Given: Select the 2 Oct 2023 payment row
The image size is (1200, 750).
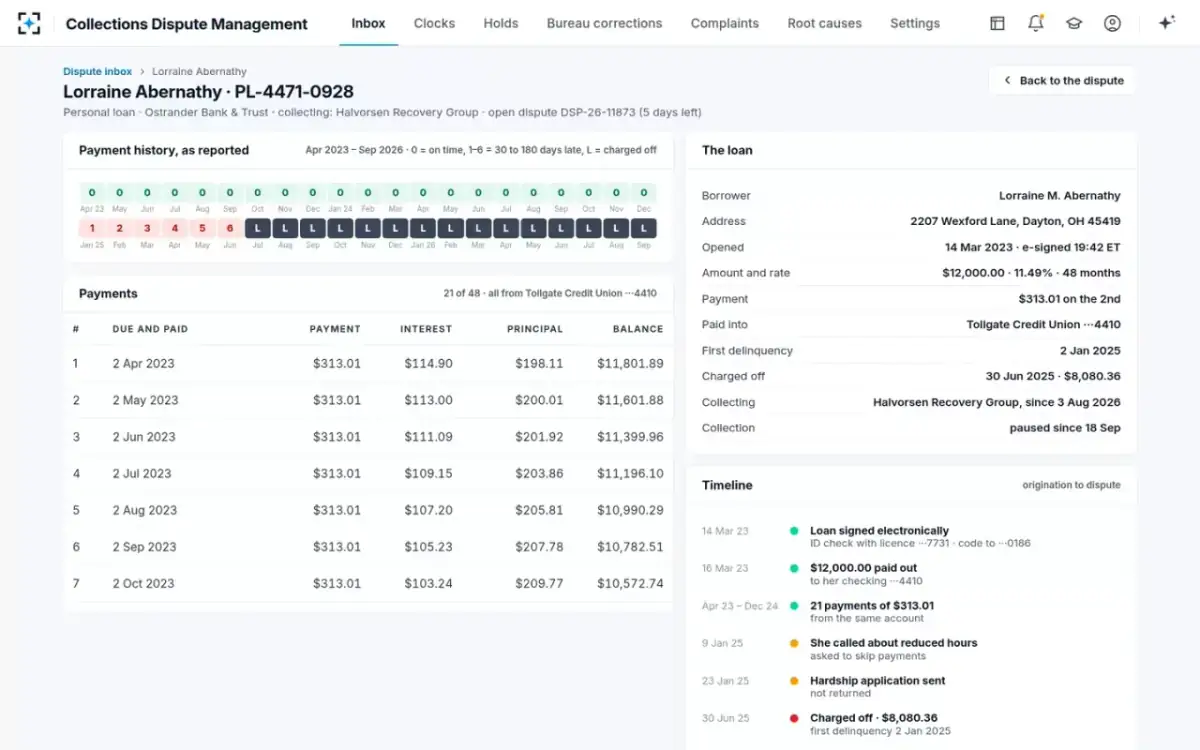Looking at the screenshot, I should 368,583.
